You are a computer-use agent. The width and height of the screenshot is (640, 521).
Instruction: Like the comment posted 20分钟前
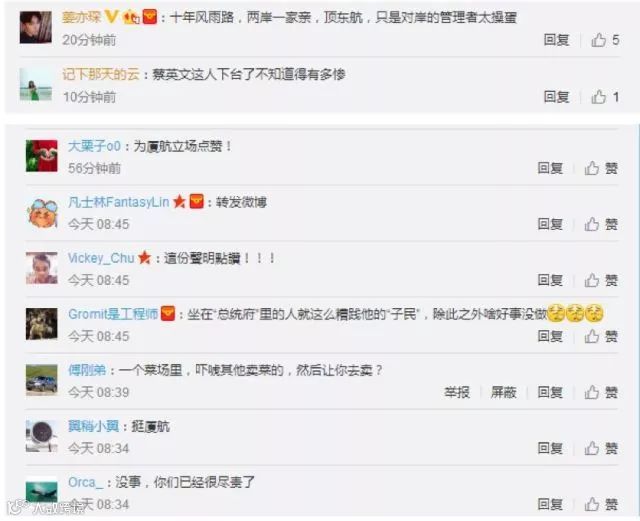click(x=605, y=40)
